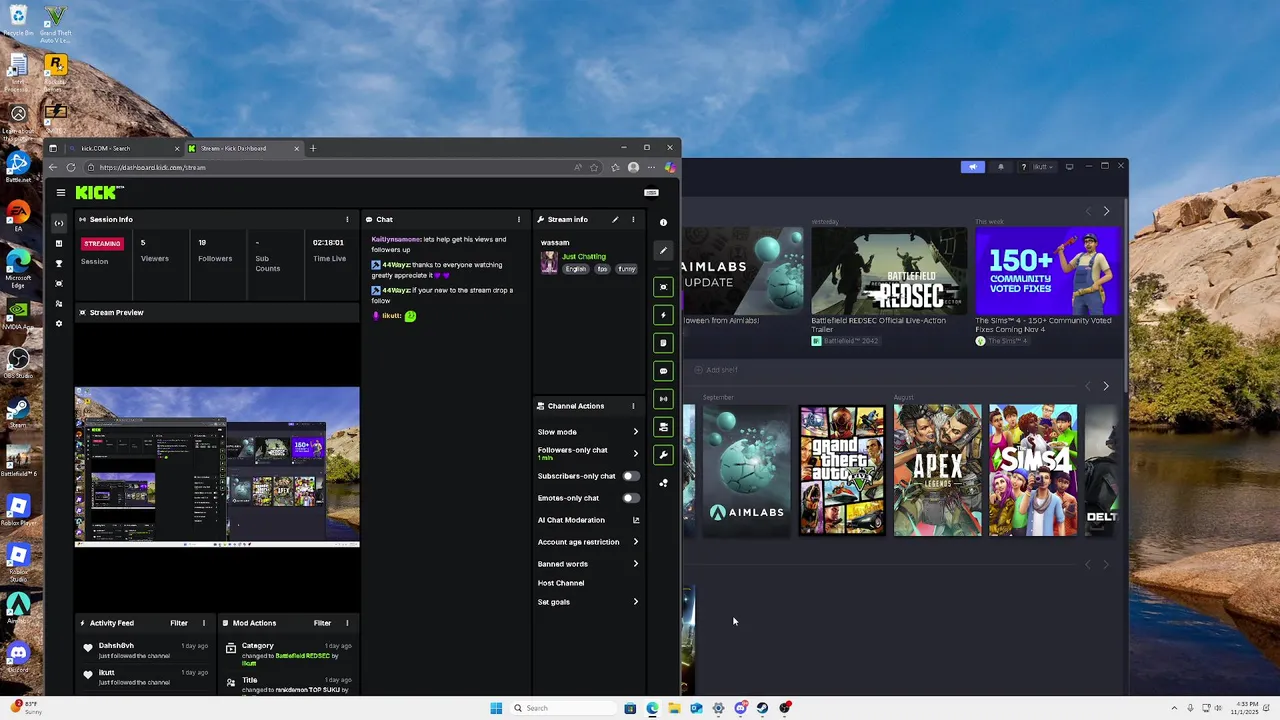The image size is (1280, 720).
Task: Open Activity Feed Filter
Action: click(179, 623)
